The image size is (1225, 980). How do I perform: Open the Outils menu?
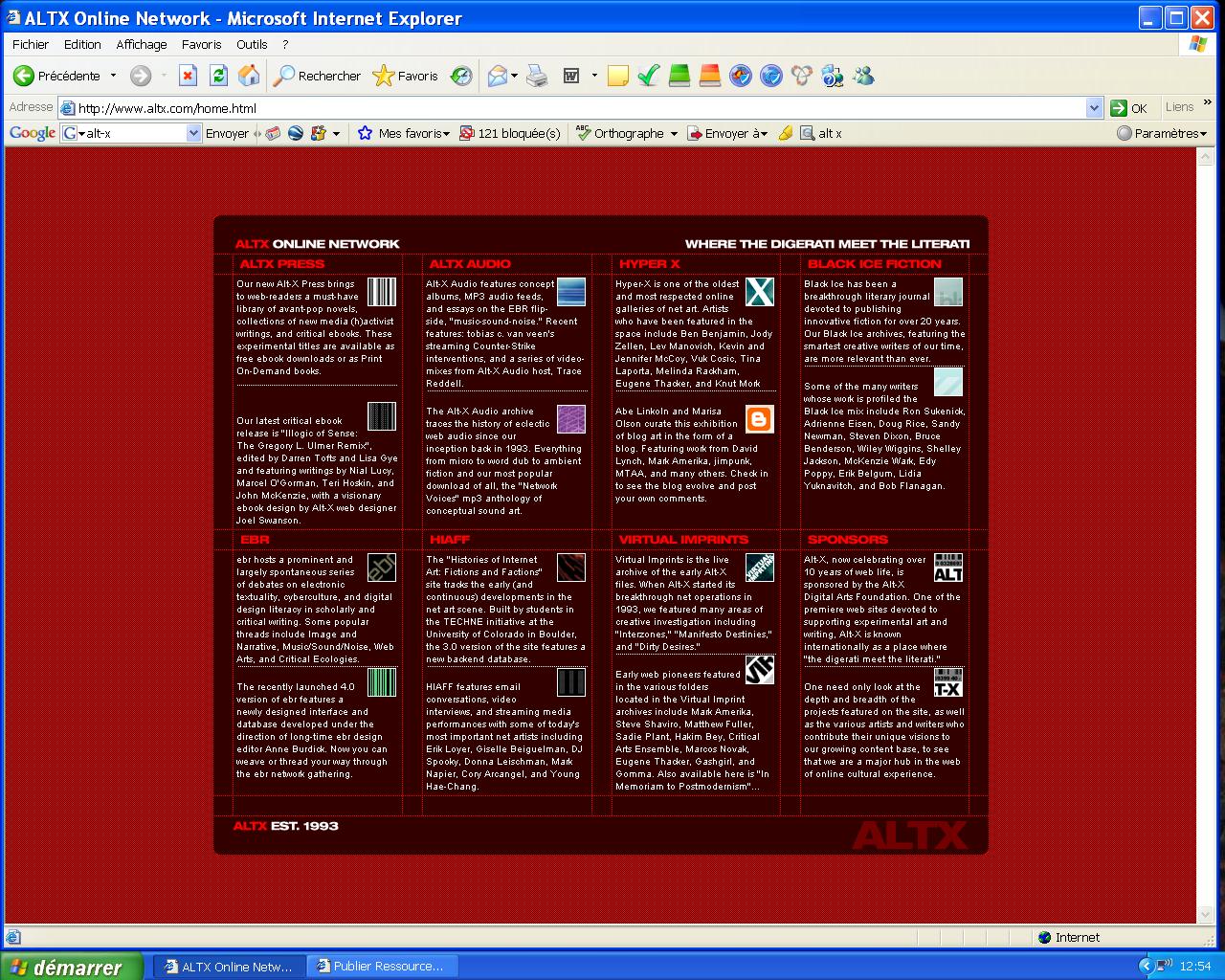coord(252,44)
